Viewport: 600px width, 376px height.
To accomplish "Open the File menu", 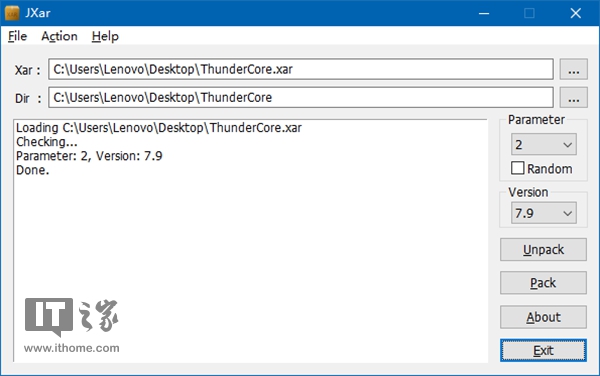I will point(18,36).
